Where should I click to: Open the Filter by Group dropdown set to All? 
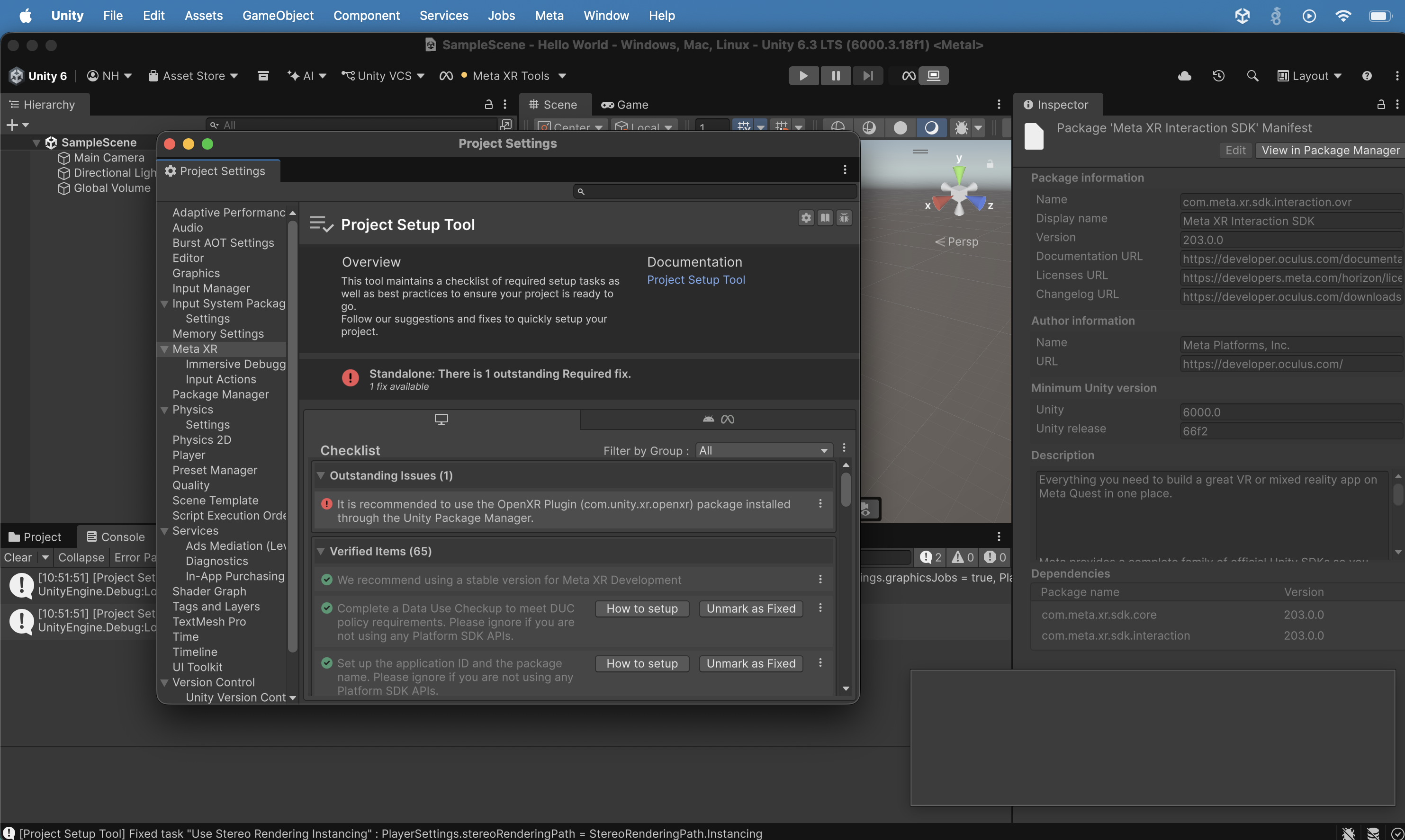click(764, 451)
